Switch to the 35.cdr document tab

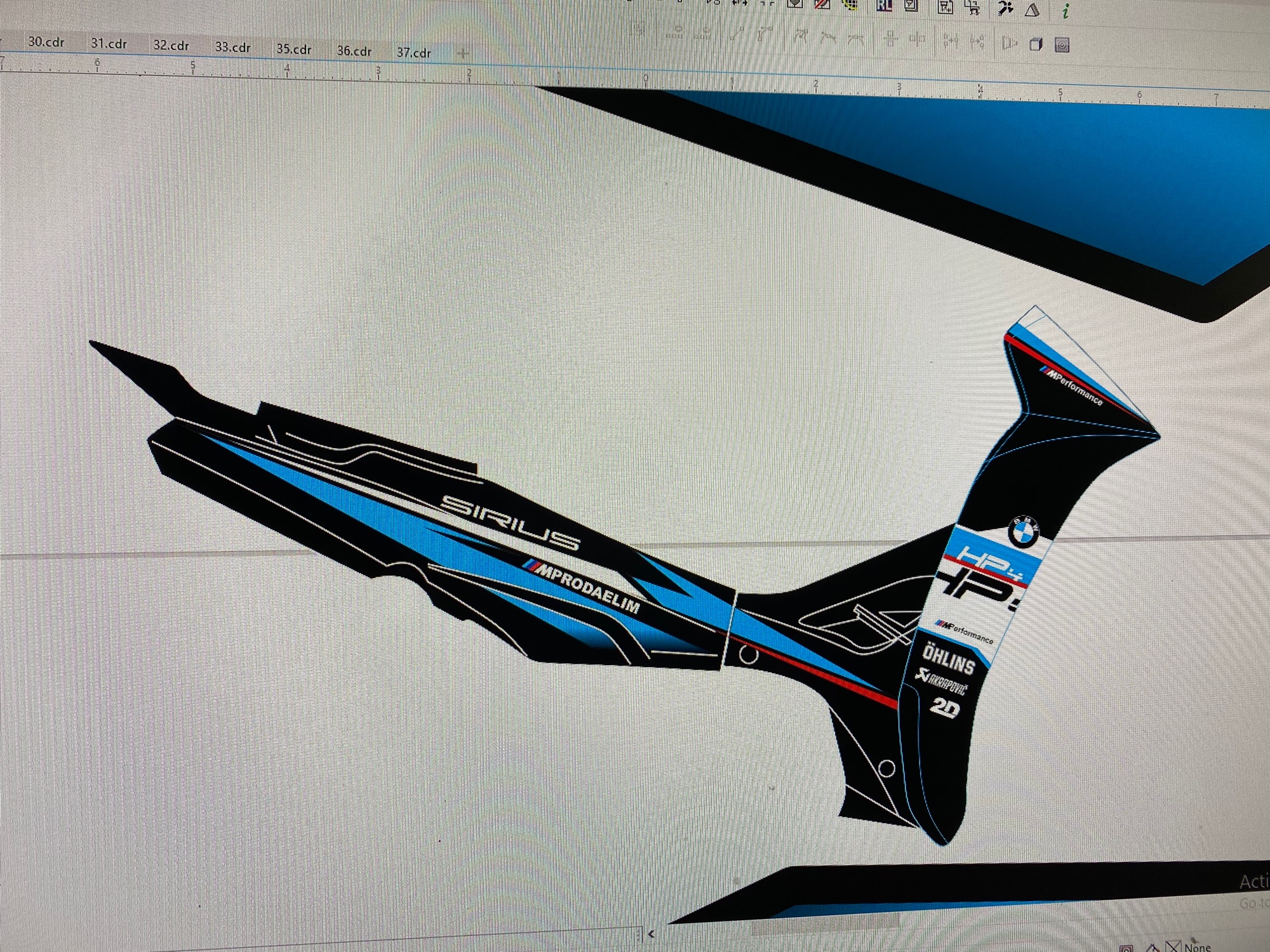pos(294,50)
